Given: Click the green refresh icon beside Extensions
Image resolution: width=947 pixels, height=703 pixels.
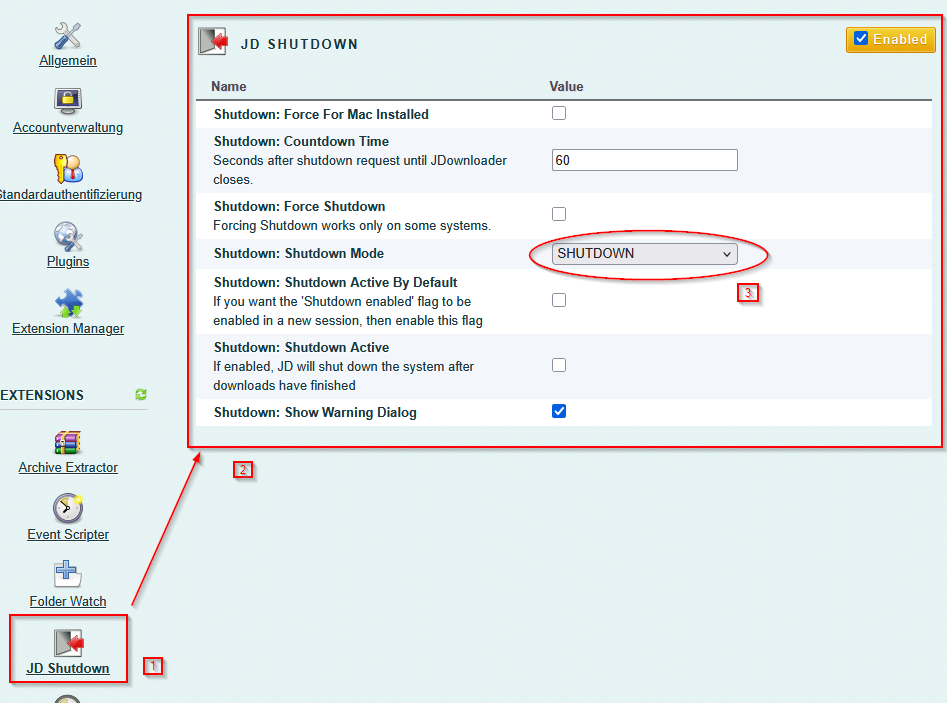Looking at the screenshot, I should pyautogui.click(x=141, y=395).
